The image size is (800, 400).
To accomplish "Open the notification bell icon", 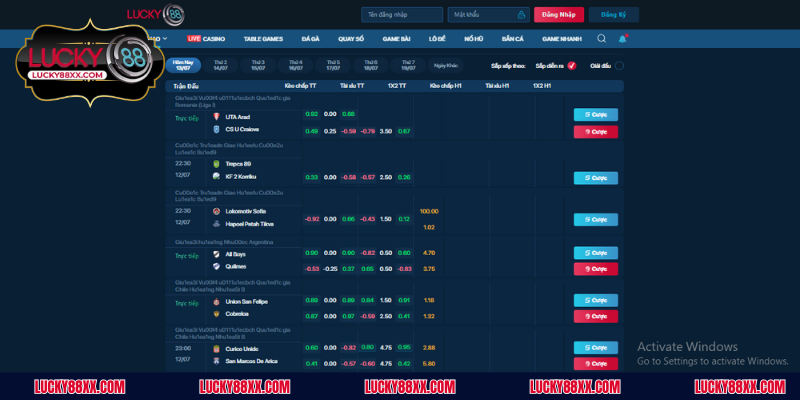I will pos(622,39).
